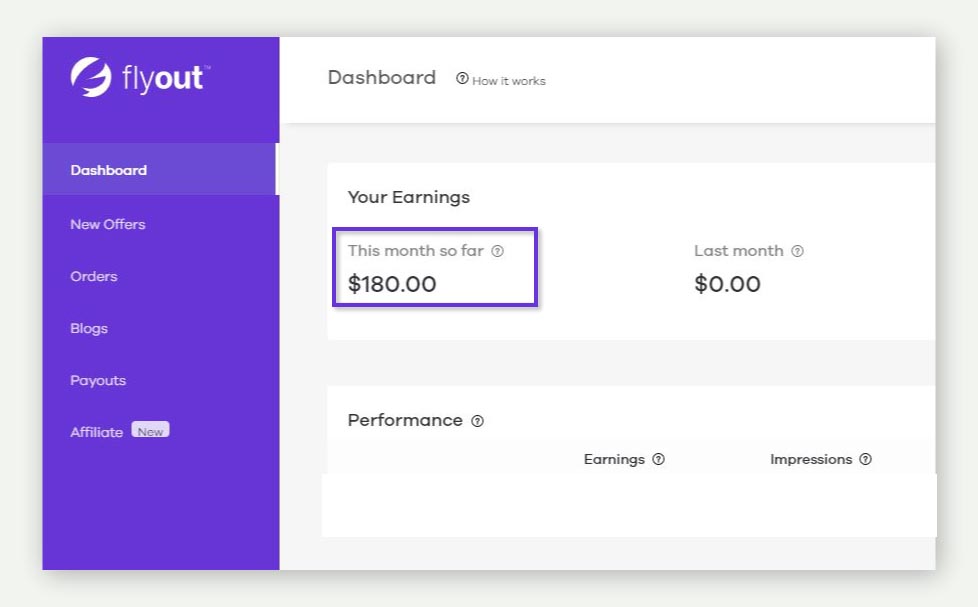Click help icon beside How it works
The image size is (978, 607).
click(x=462, y=79)
